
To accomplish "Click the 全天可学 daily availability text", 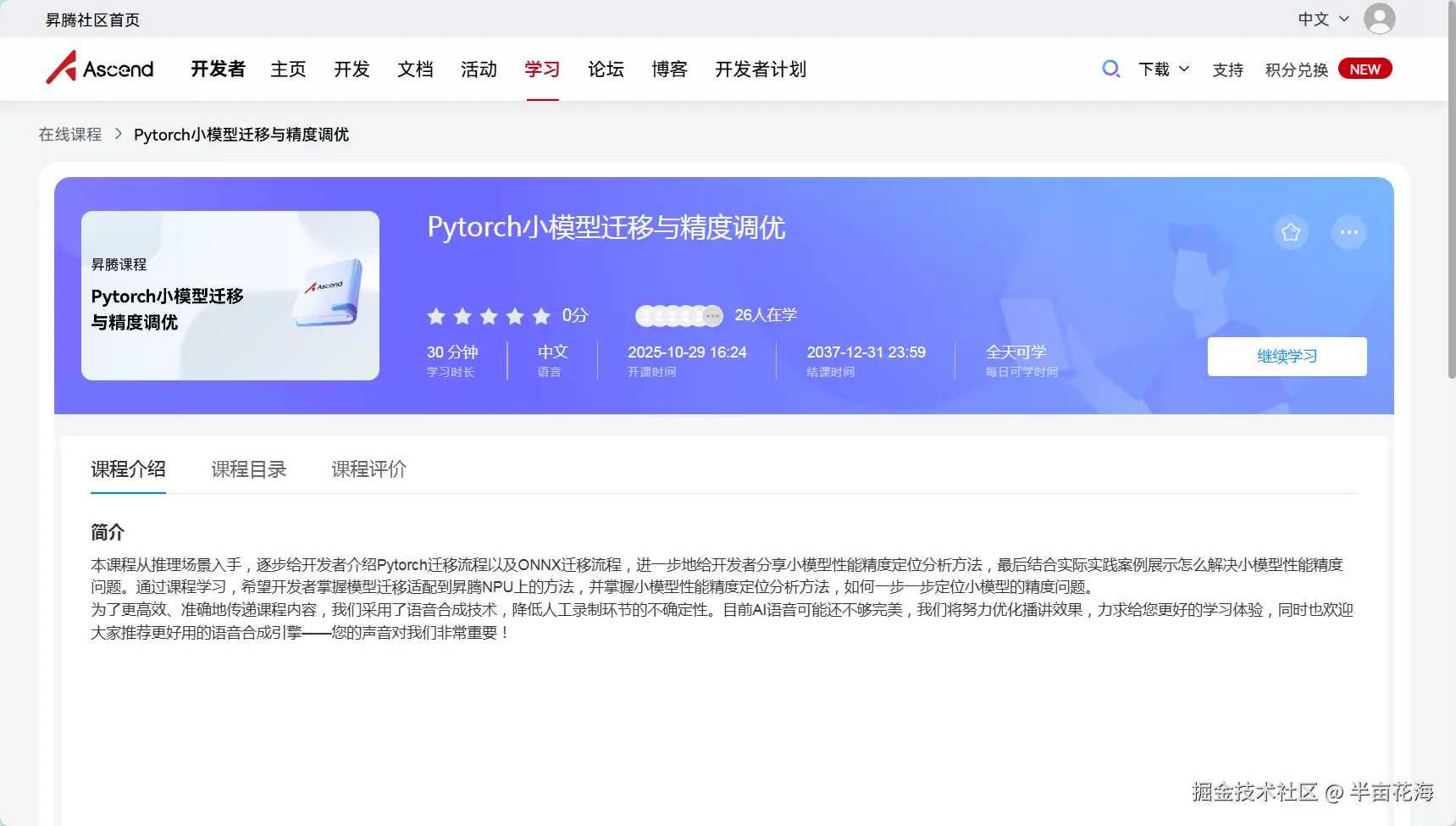I will tap(1016, 352).
